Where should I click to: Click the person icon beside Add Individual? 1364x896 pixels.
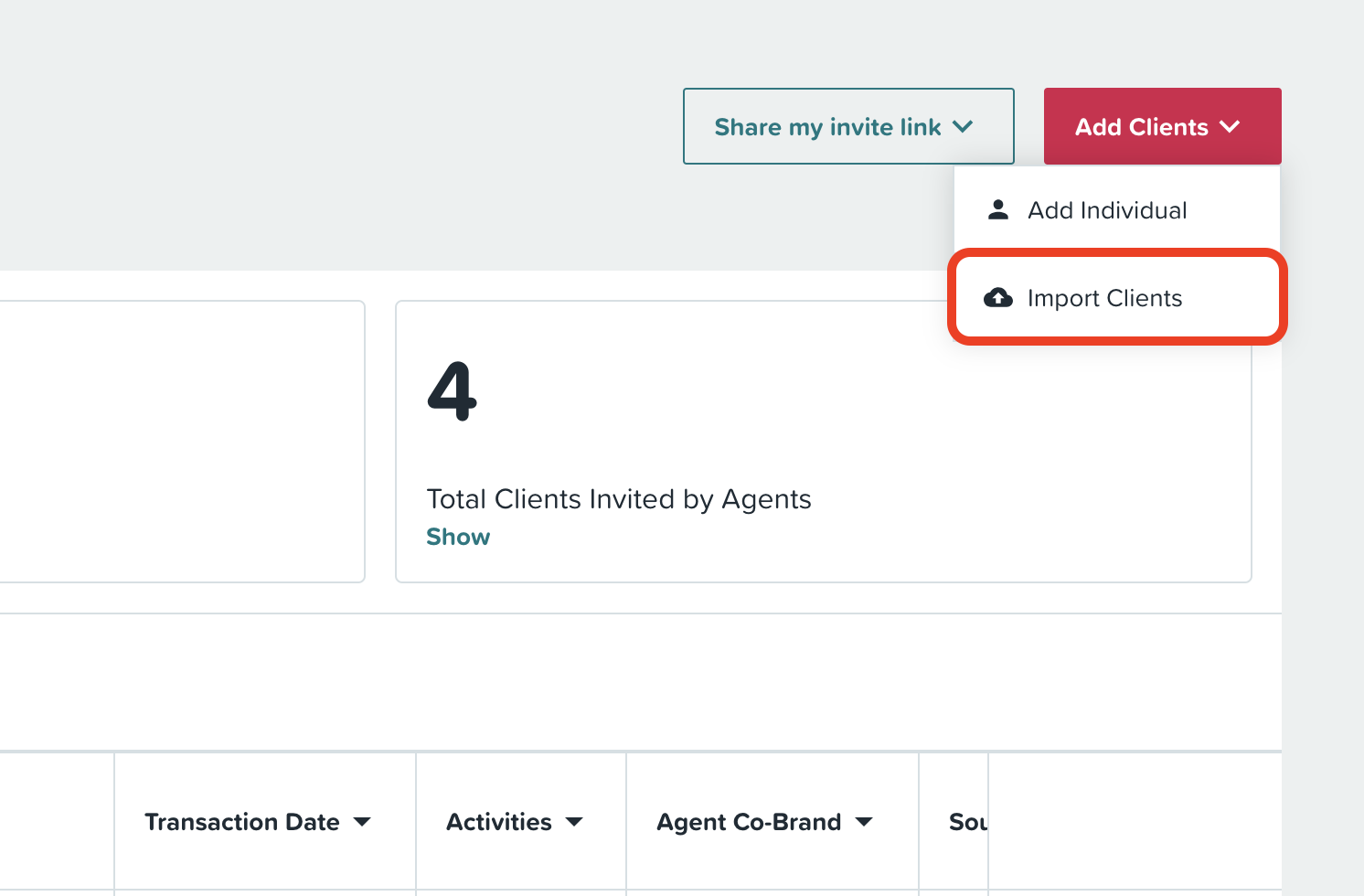pos(998,210)
